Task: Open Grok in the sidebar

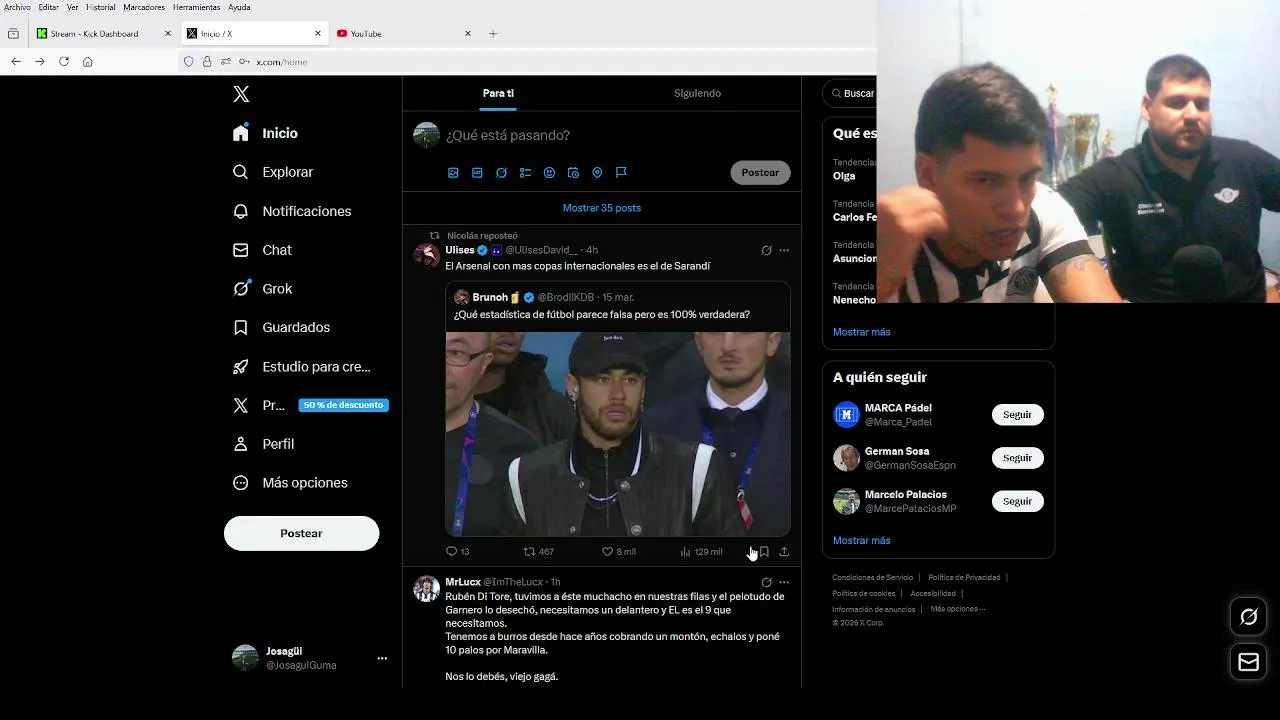Action: pyautogui.click(x=262, y=289)
